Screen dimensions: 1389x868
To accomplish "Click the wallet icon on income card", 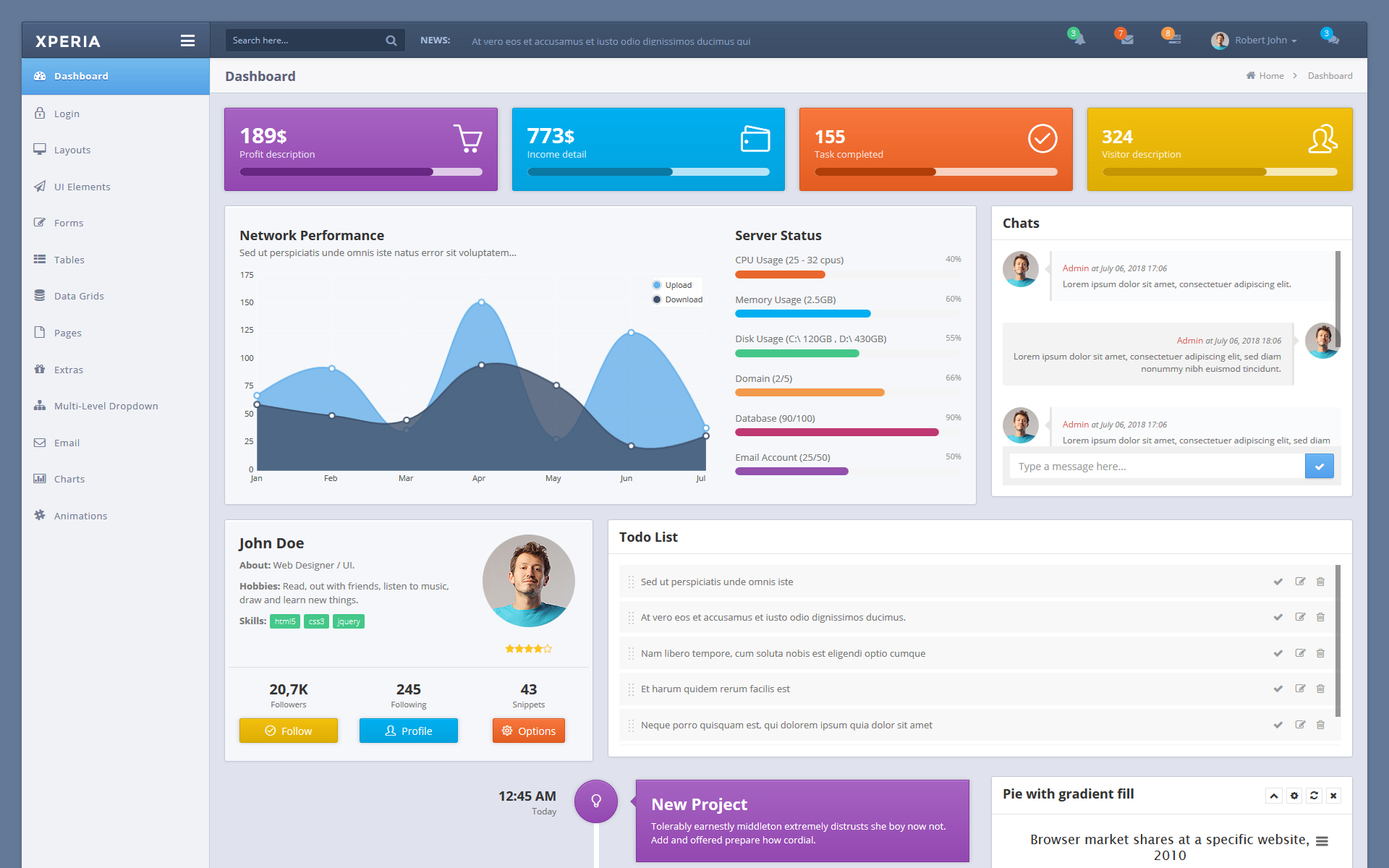I will [x=755, y=139].
